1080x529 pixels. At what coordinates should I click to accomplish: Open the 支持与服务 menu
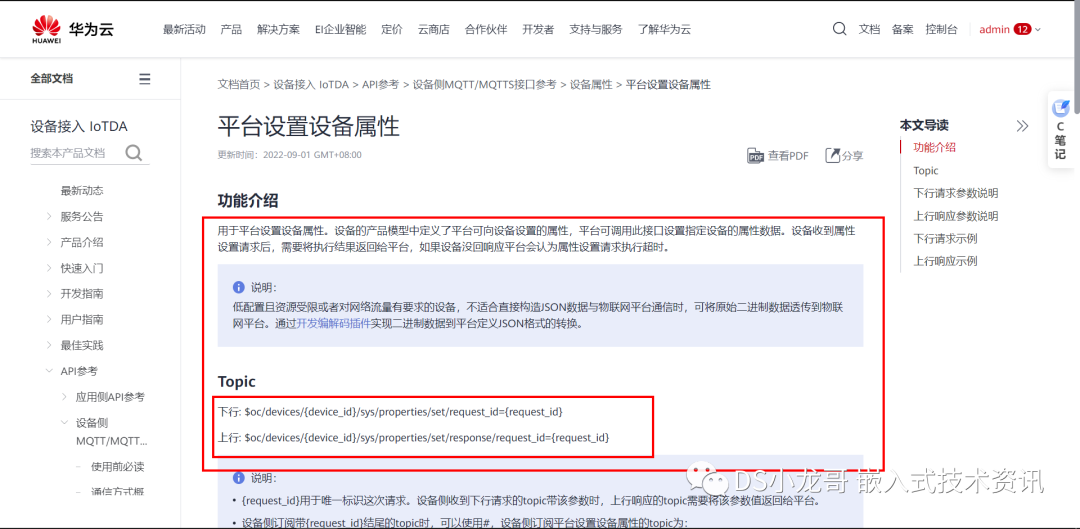[x=596, y=30]
